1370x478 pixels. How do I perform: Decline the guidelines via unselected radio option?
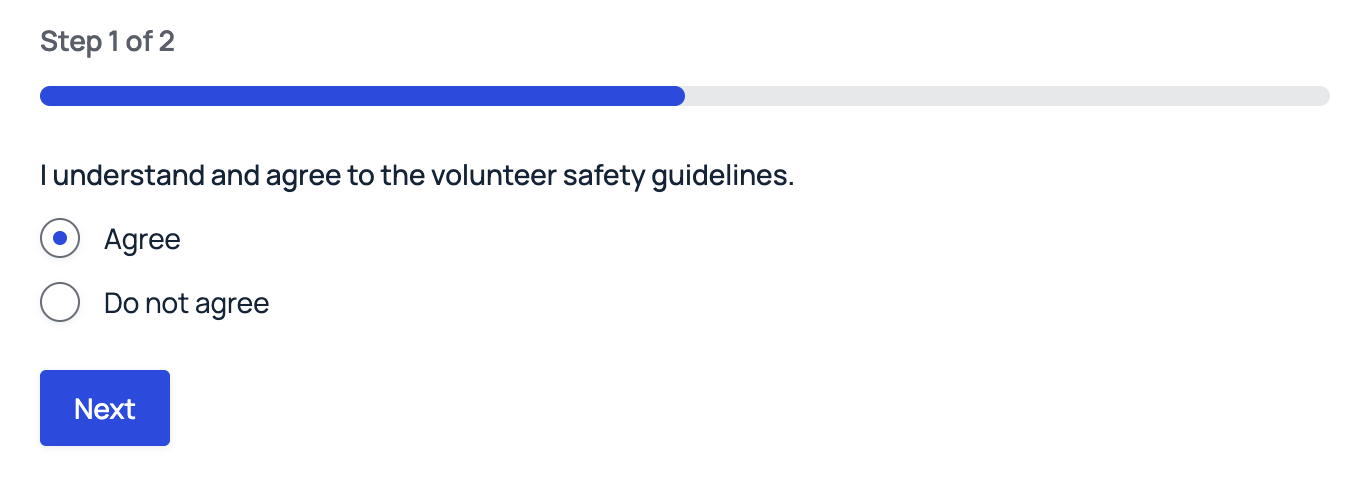(x=60, y=302)
